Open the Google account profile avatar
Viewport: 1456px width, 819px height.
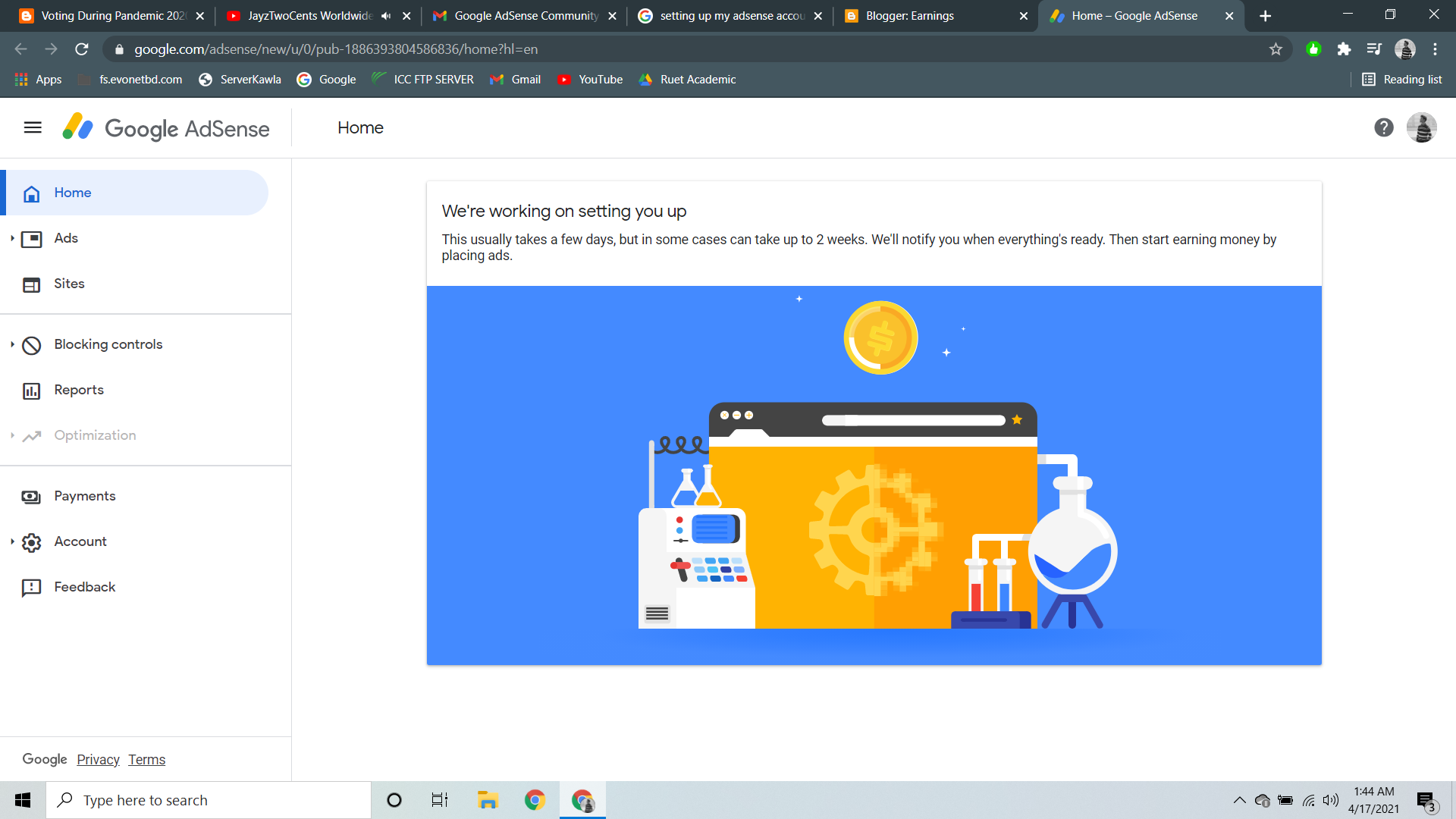[x=1422, y=127]
